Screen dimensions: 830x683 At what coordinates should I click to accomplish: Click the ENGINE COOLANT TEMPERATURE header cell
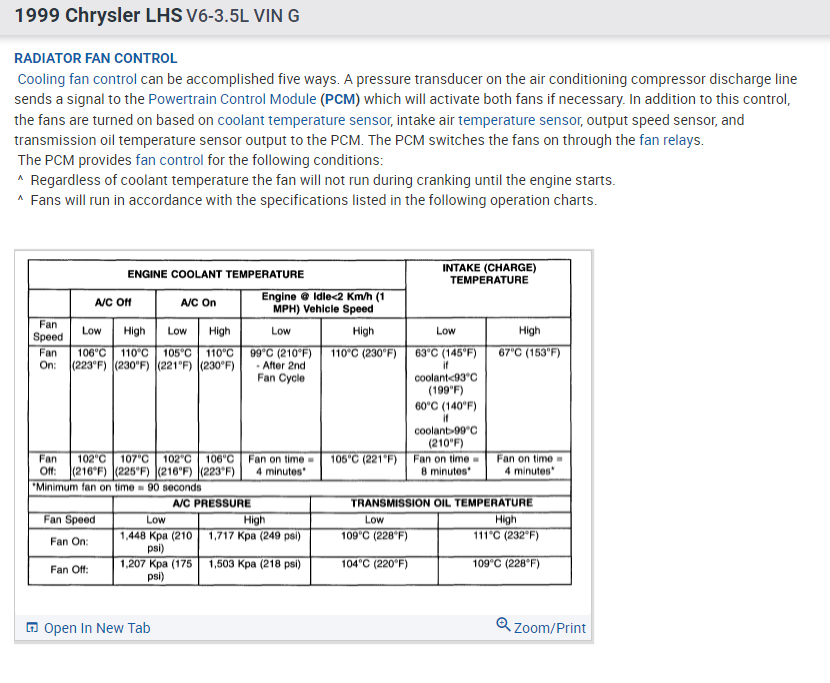point(216,274)
